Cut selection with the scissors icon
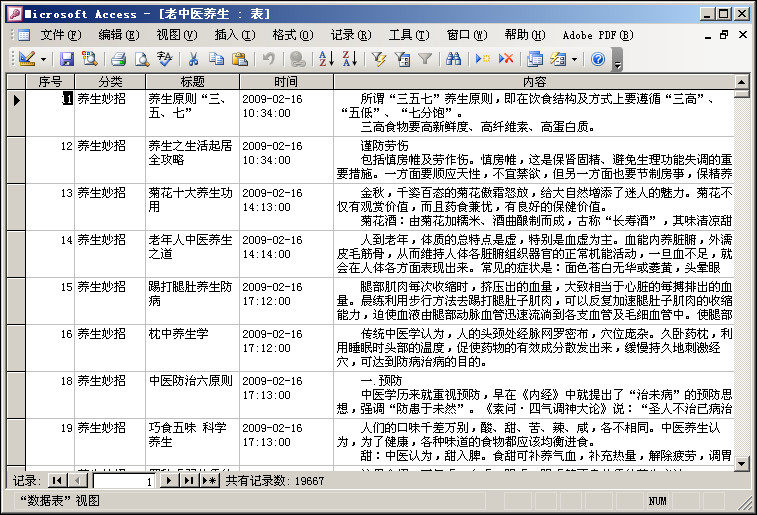The height and width of the screenshot is (515, 757). 194,59
